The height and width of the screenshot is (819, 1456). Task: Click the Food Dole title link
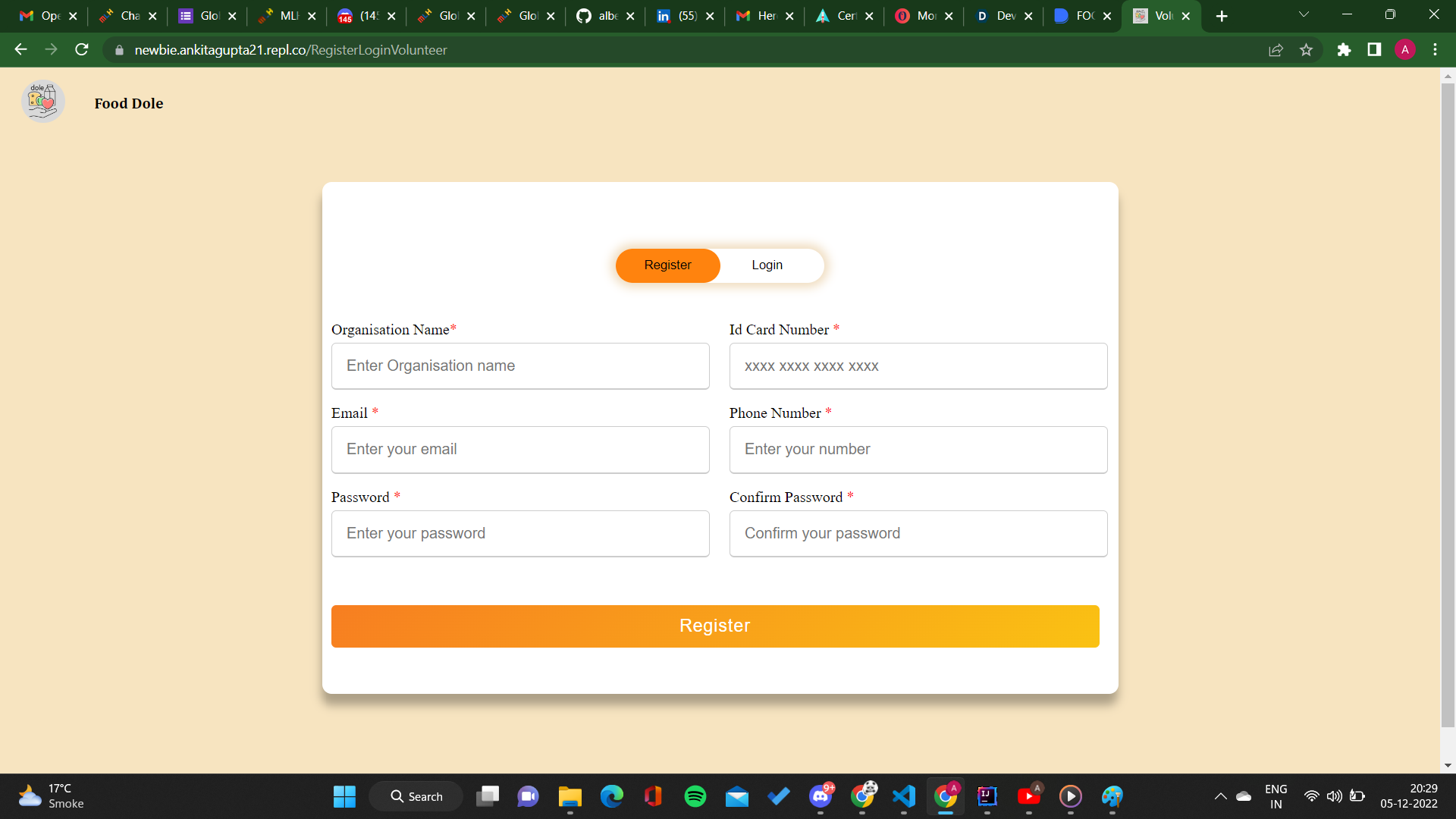click(x=129, y=104)
